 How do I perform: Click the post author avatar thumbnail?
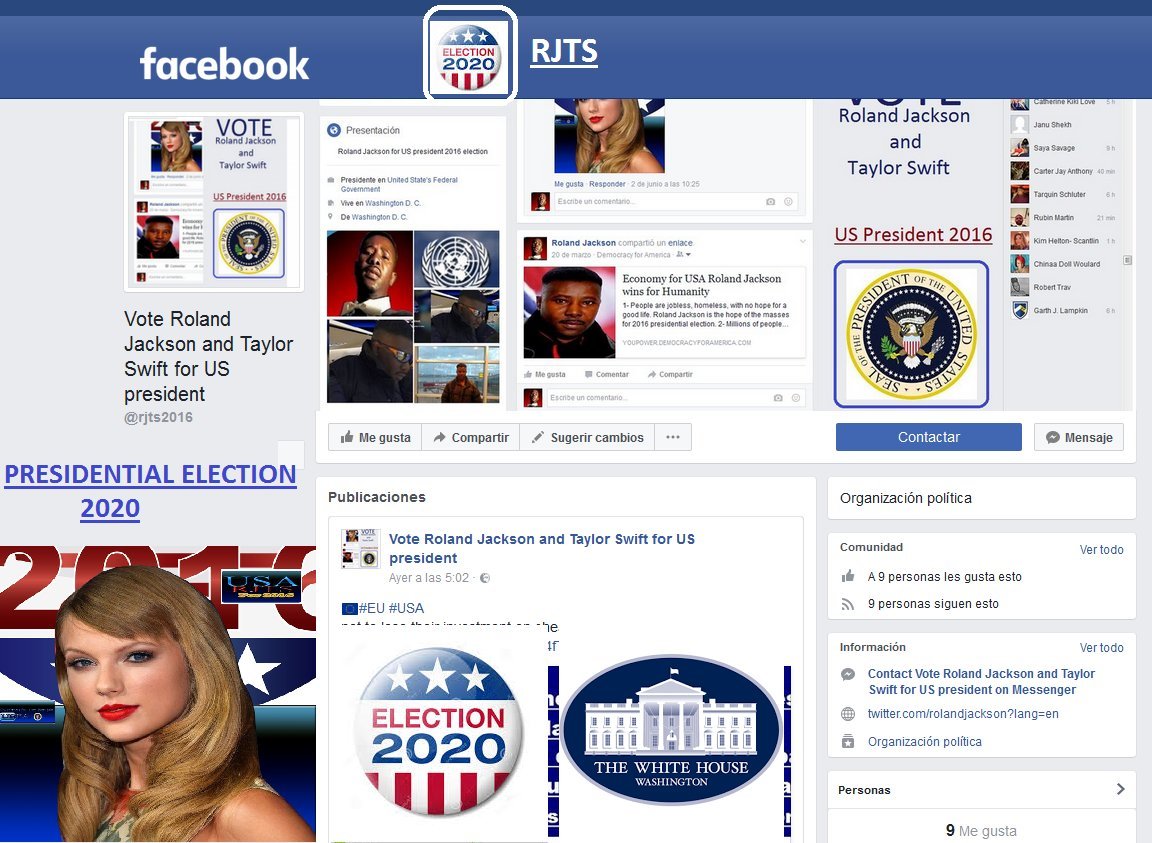pyautogui.click(x=360, y=548)
